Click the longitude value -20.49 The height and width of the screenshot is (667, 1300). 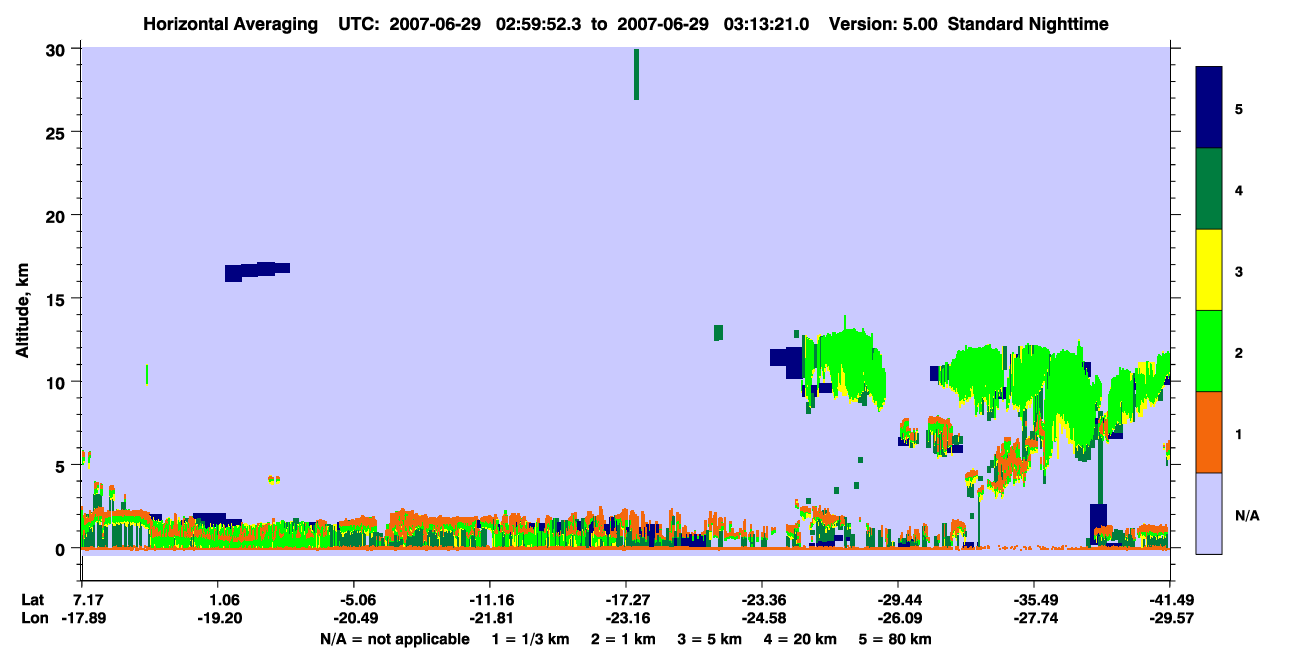pyautogui.click(x=354, y=619)
